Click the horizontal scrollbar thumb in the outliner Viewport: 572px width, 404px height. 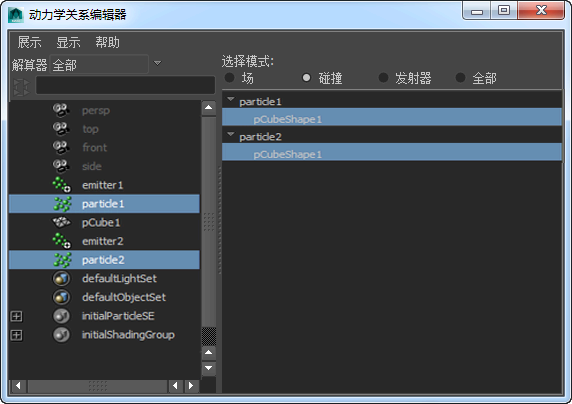[x=97, y=386]
